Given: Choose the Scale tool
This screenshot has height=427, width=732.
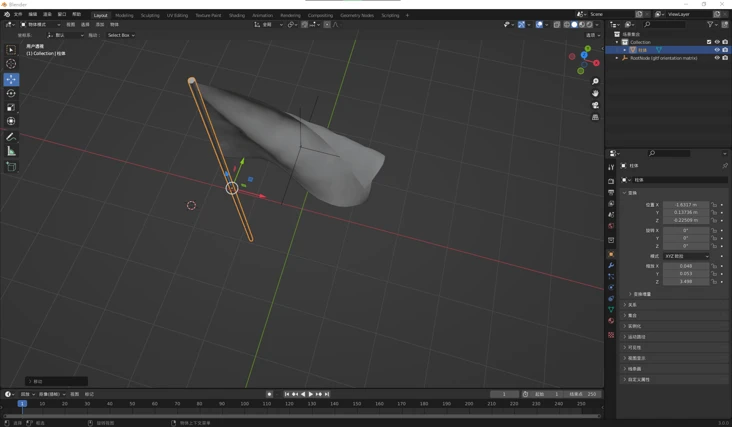Looking at the screenshot, I should (11, 107).
